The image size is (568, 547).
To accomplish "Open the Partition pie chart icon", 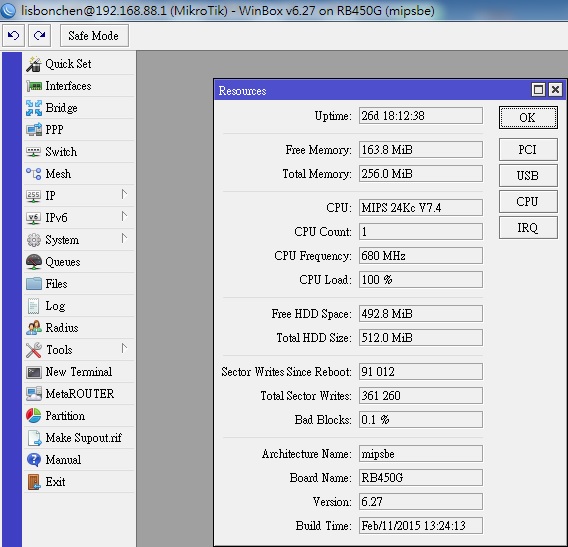I will (34, 416).
